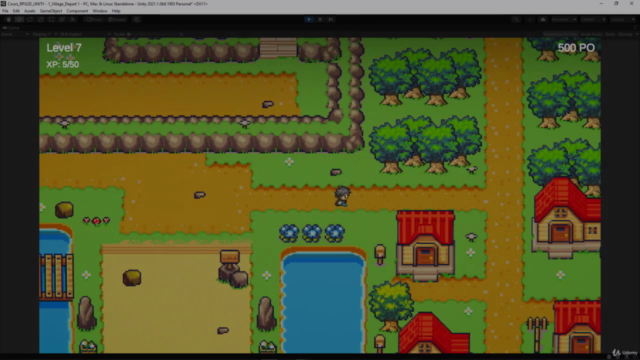Toggle Mute Audio in Game view
640x360 pixels.
591,34
